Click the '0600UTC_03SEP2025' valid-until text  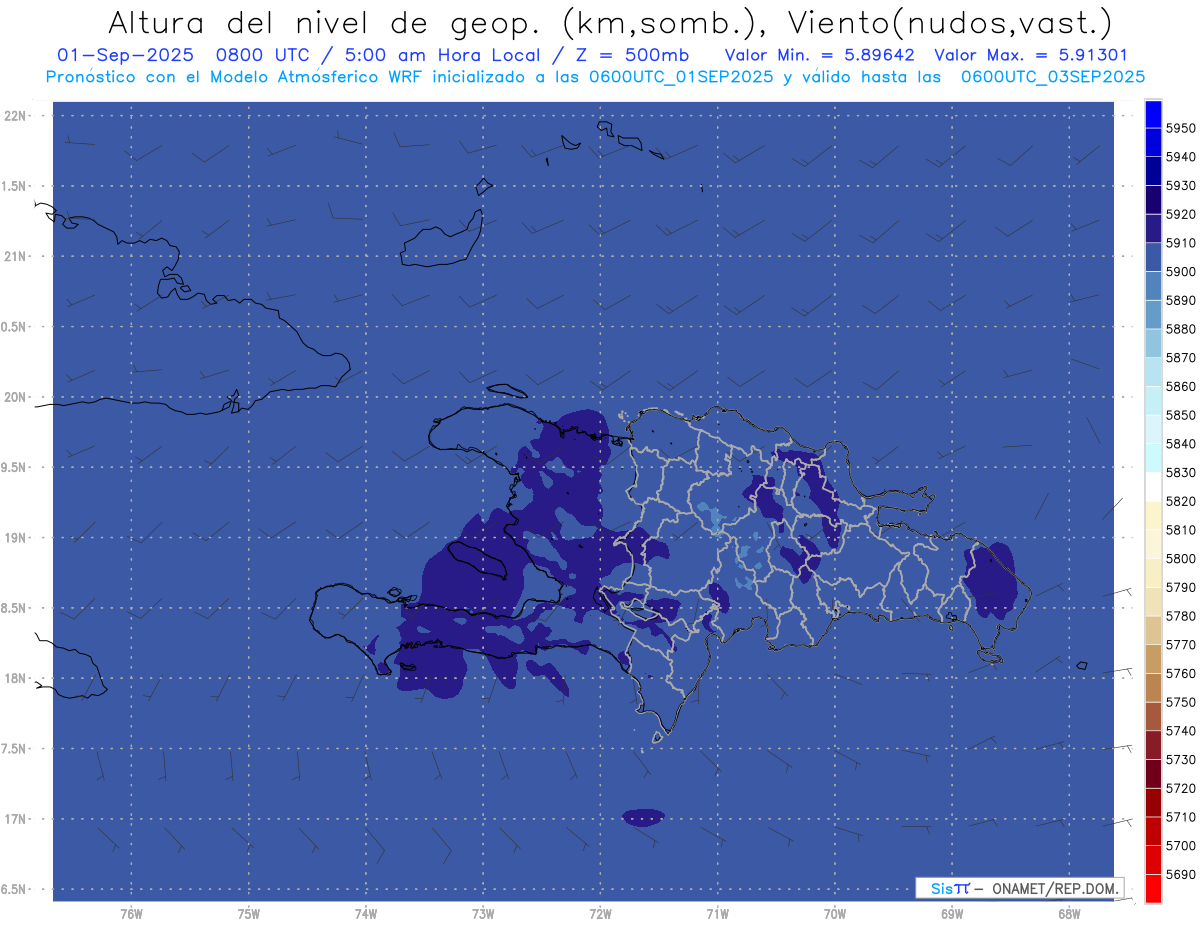[x=1054, y=76]
